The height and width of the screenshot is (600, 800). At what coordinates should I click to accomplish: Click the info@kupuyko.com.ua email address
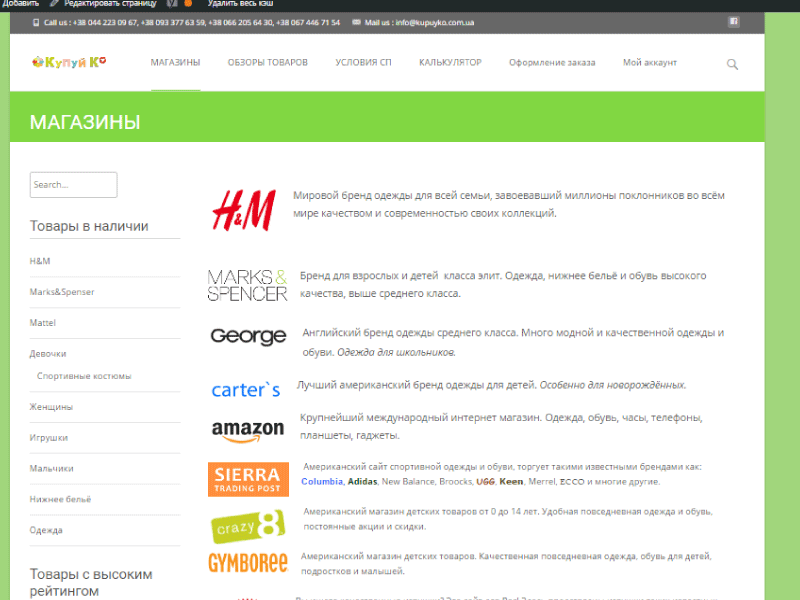[435, 22]
